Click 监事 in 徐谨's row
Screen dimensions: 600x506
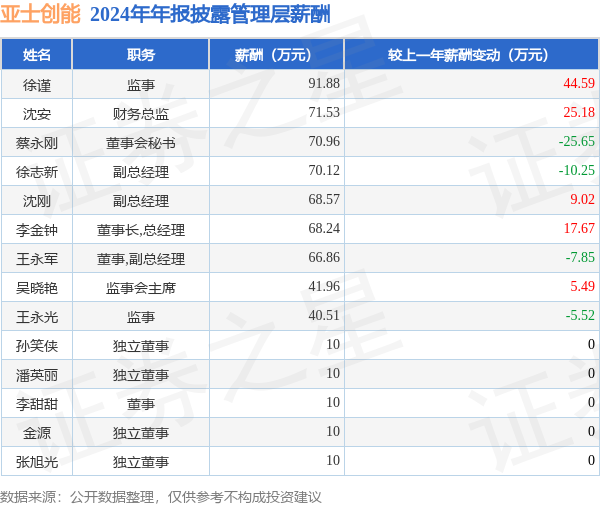point(141,85)
